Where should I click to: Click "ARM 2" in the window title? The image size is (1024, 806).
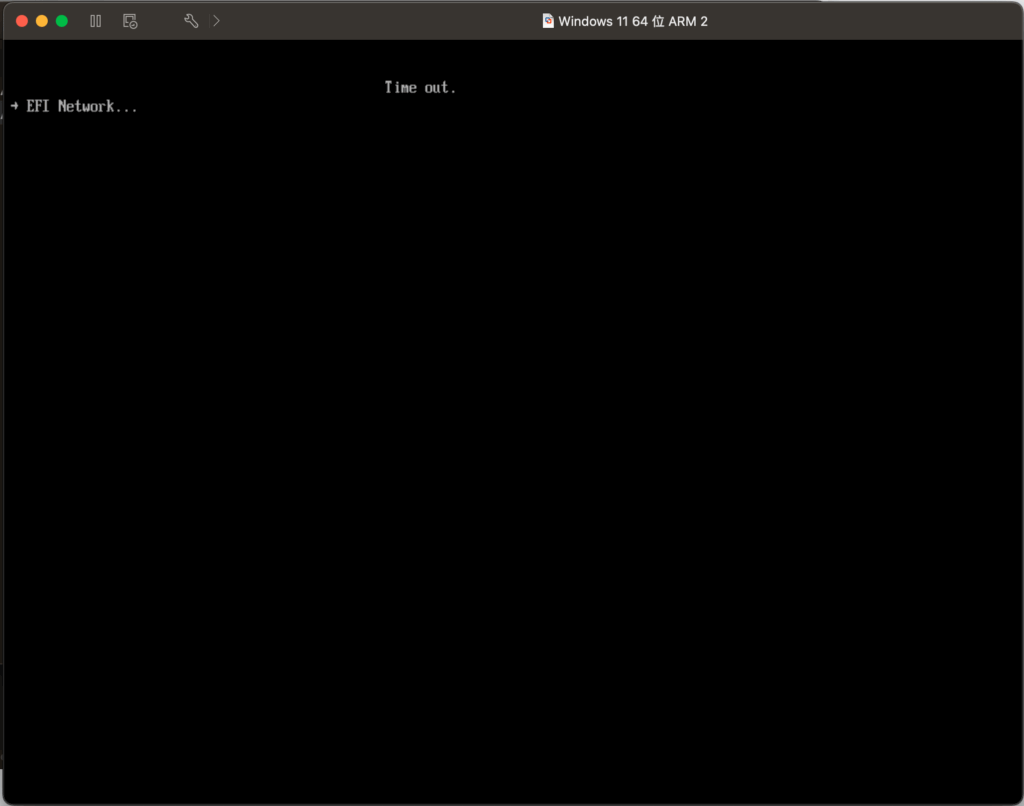pos(688,21)
